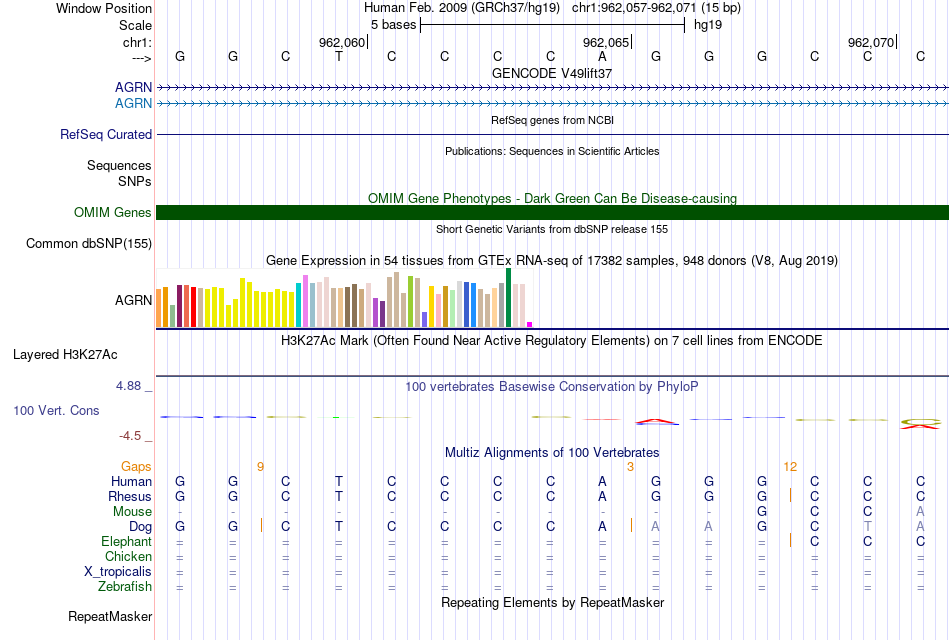Click the Scale label on the left
Viewport: 950px width, 640px height.
[x=135, y=25]
